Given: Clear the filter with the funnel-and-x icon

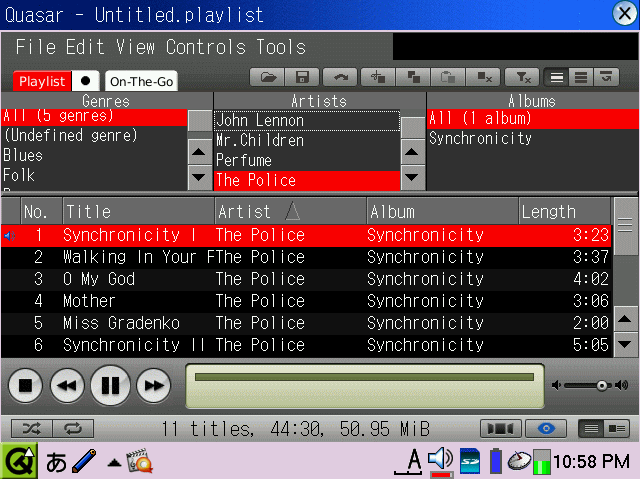Looking at the screenshot, I should coord(522,77).
